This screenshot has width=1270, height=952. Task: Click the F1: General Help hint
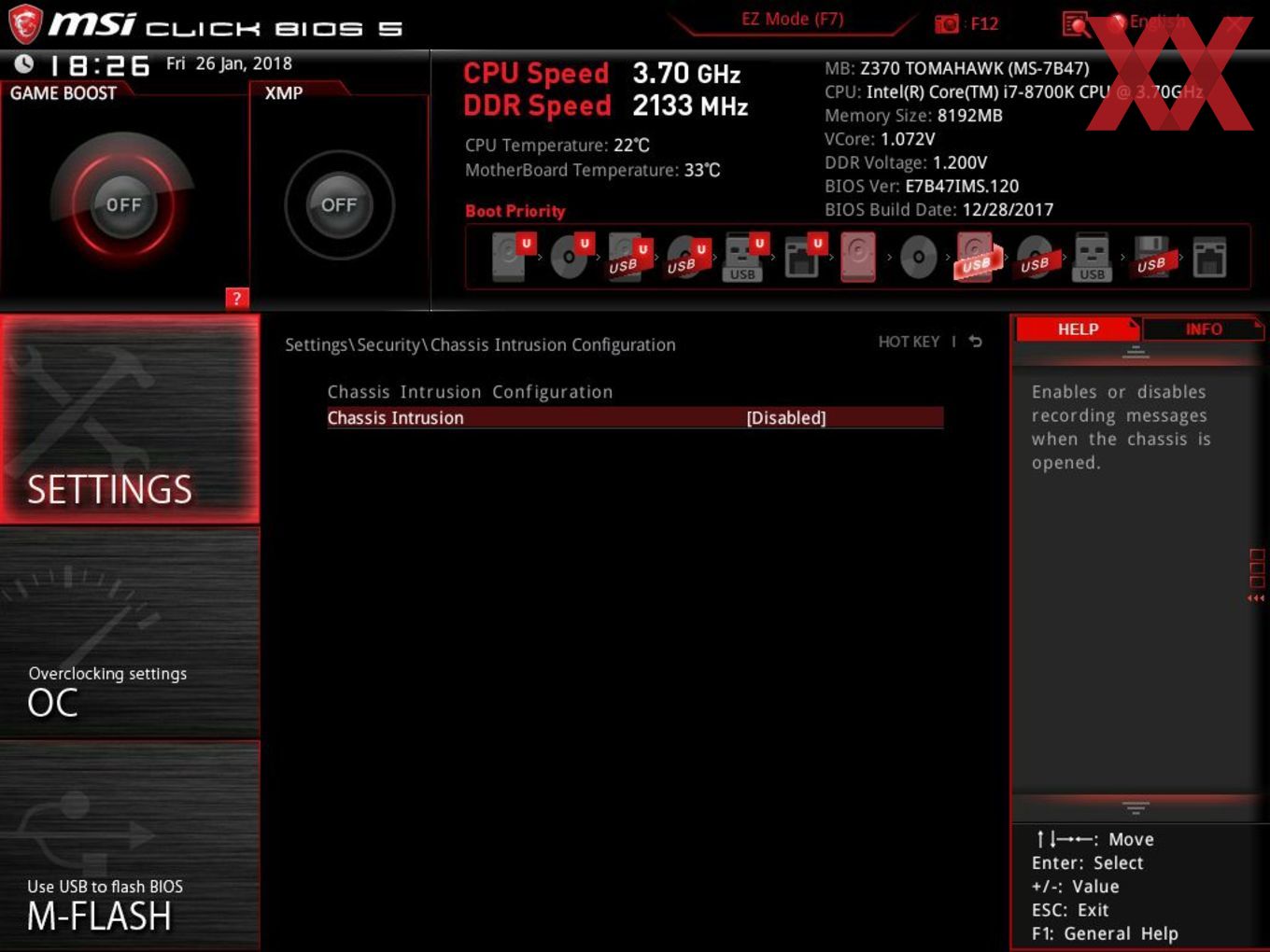[x=1105, y=933]
